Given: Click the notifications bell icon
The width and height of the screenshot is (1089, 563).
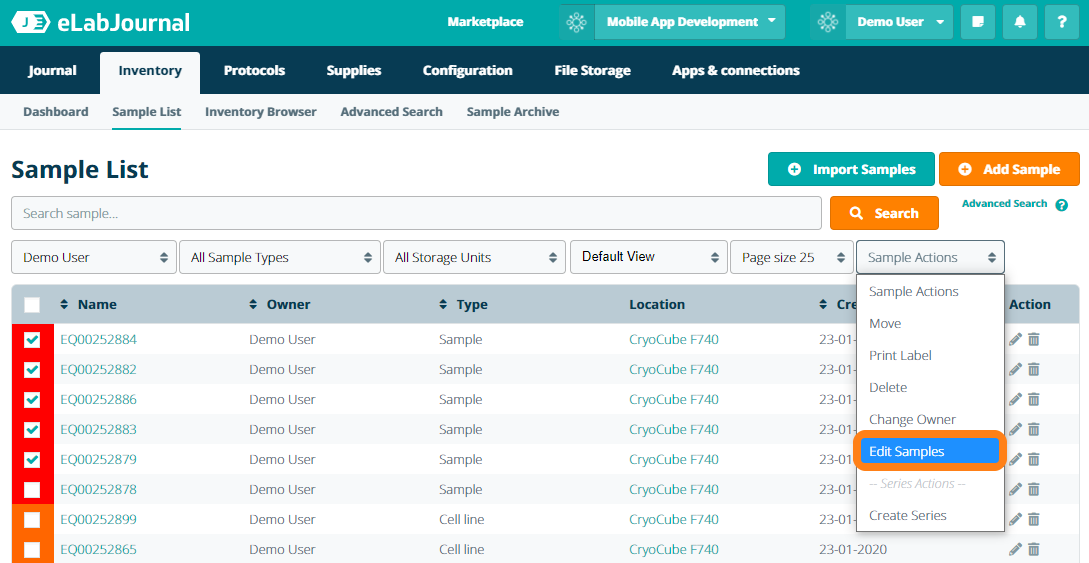Looking at the screenshot, I should [x=1019, y=22].
